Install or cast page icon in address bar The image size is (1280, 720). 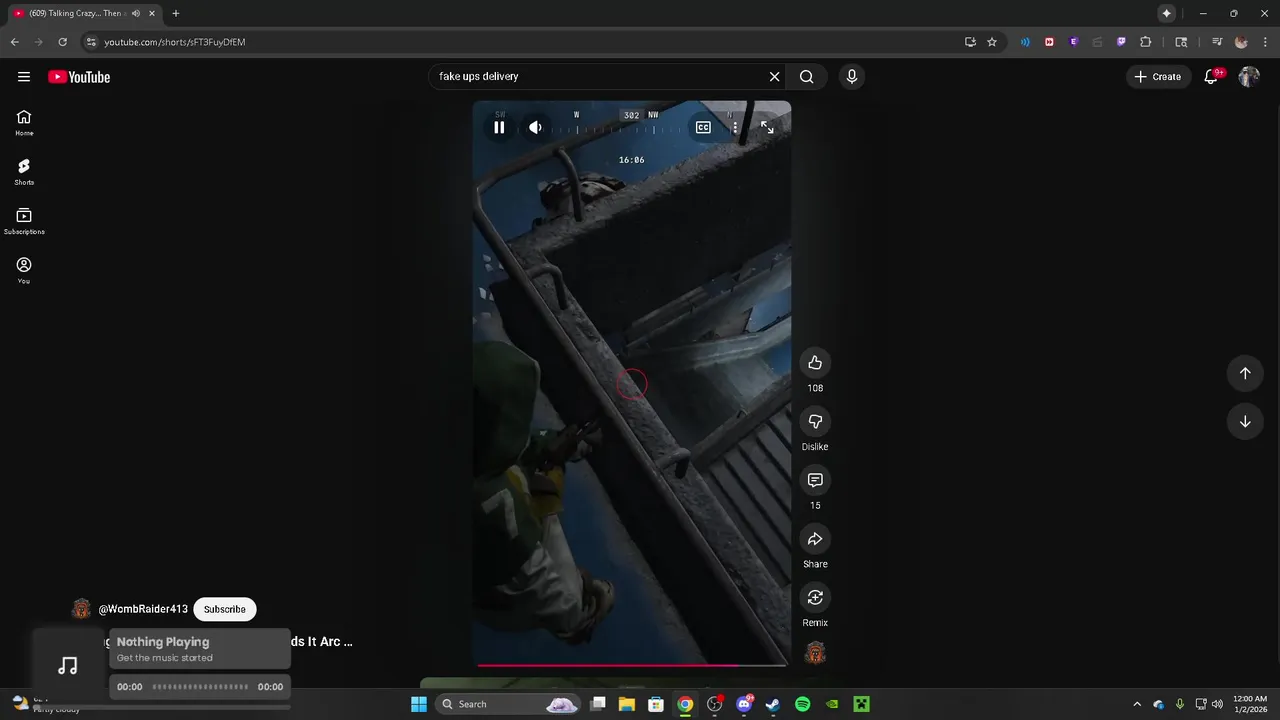[970, 42]
